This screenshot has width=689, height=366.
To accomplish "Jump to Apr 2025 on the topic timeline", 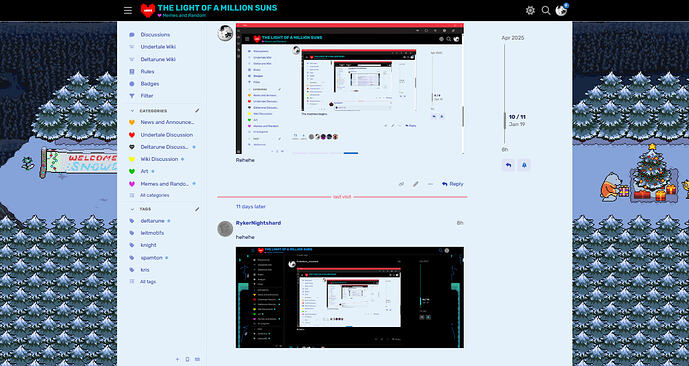I will click(x=513, y=38).
